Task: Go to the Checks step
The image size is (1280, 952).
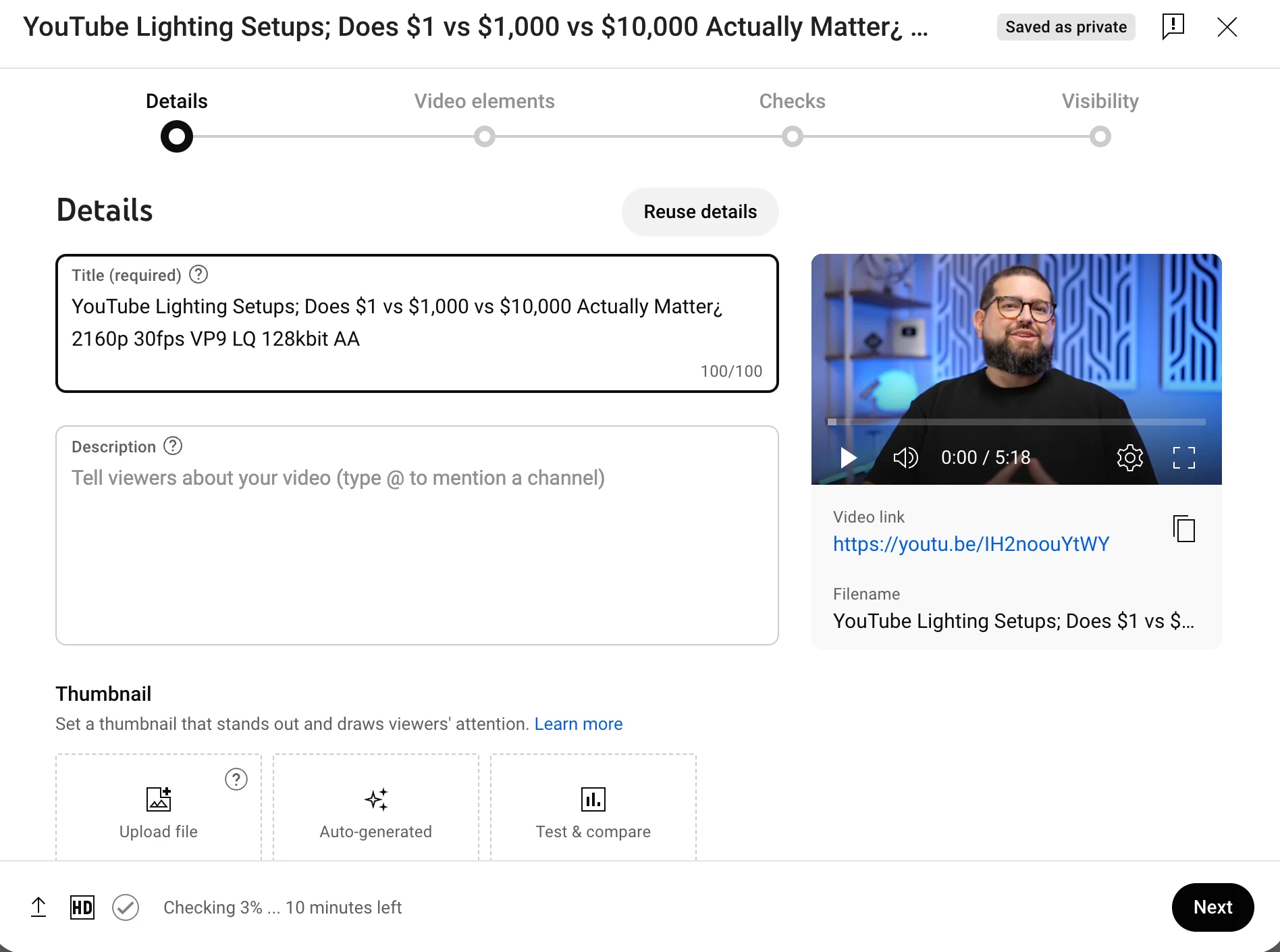Action: pyautogui.click(x=793, y=119)
